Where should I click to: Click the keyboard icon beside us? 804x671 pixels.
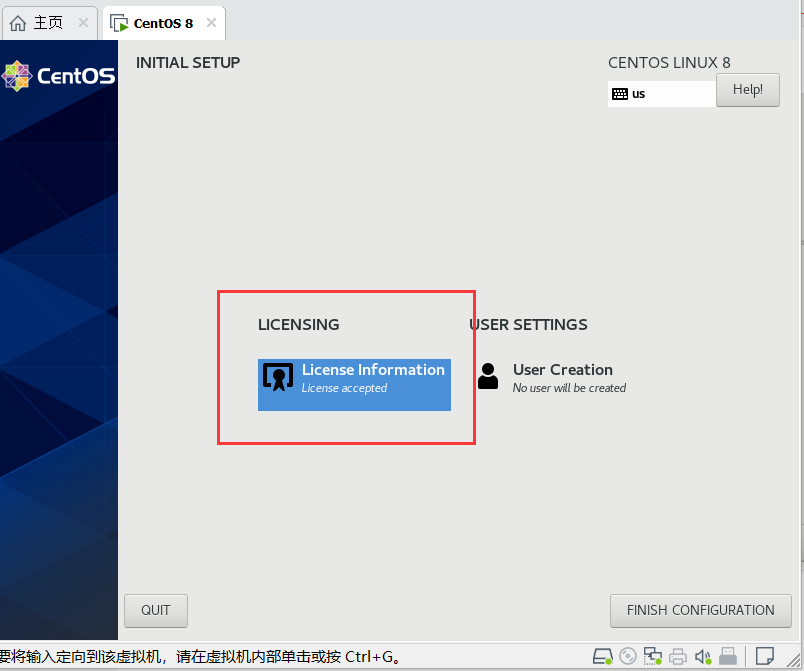tap(619, 94)
